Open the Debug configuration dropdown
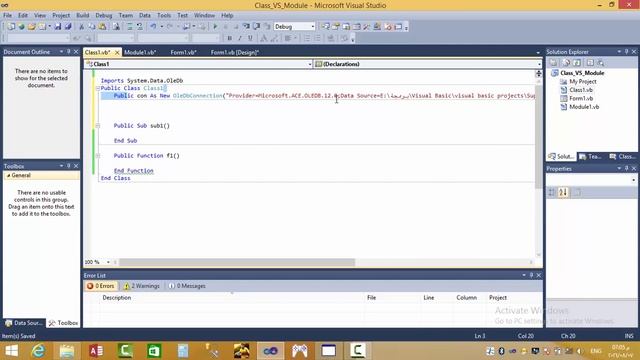Image resolution: width=640 pixels, height=360 pixels. [313, 27]
